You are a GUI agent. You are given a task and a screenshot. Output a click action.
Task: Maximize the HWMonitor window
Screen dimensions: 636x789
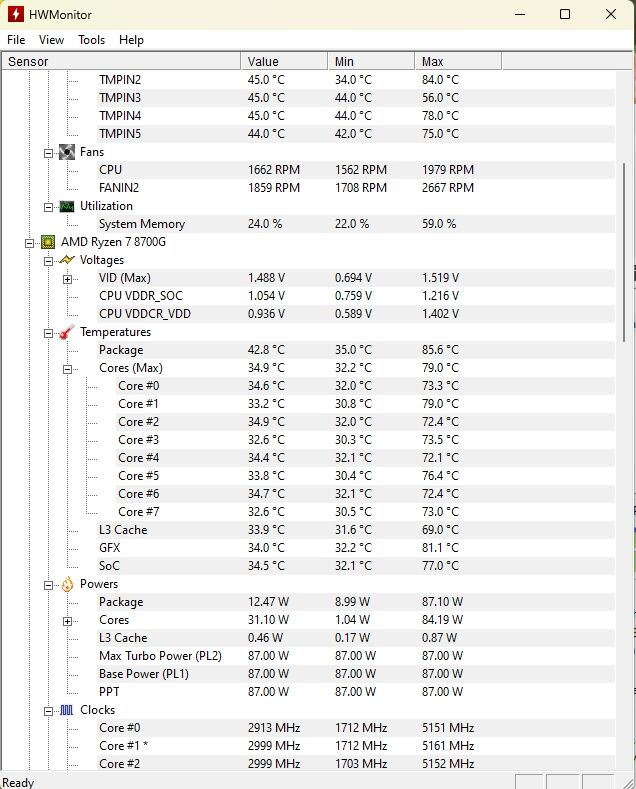click(565, 14)
